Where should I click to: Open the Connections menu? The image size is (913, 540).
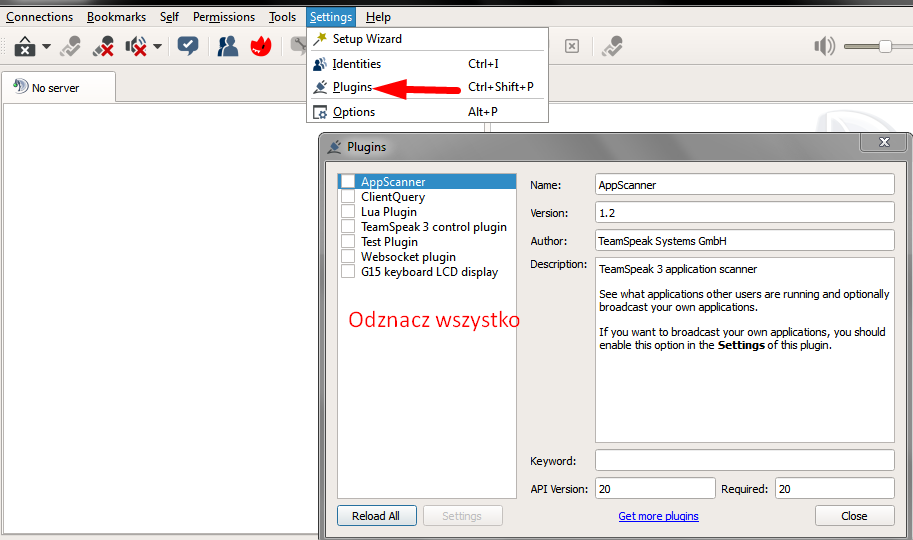40,17
